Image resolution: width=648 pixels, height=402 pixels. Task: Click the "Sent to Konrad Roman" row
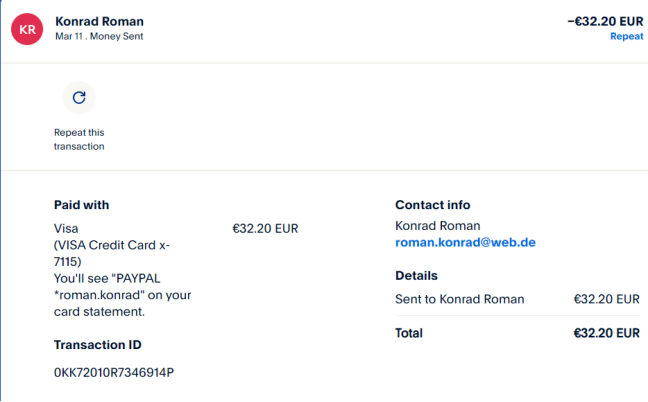(x=460, y=299)
